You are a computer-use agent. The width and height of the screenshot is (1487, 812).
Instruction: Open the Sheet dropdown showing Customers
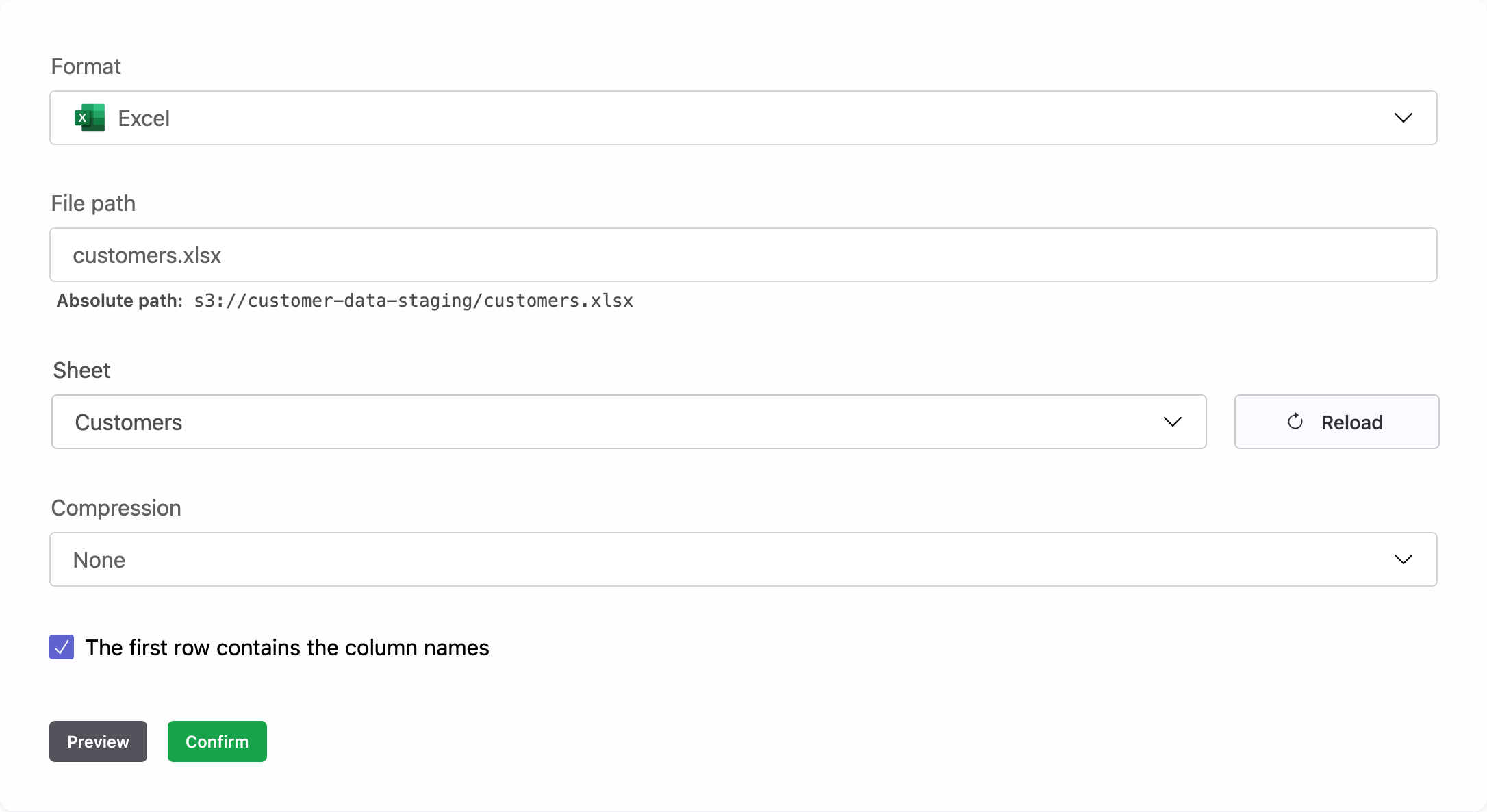tap(628, 422)
